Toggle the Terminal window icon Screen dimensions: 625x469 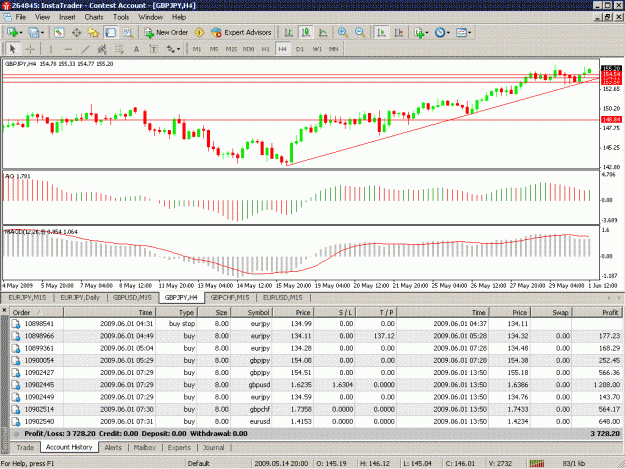(x=110, y=33)
